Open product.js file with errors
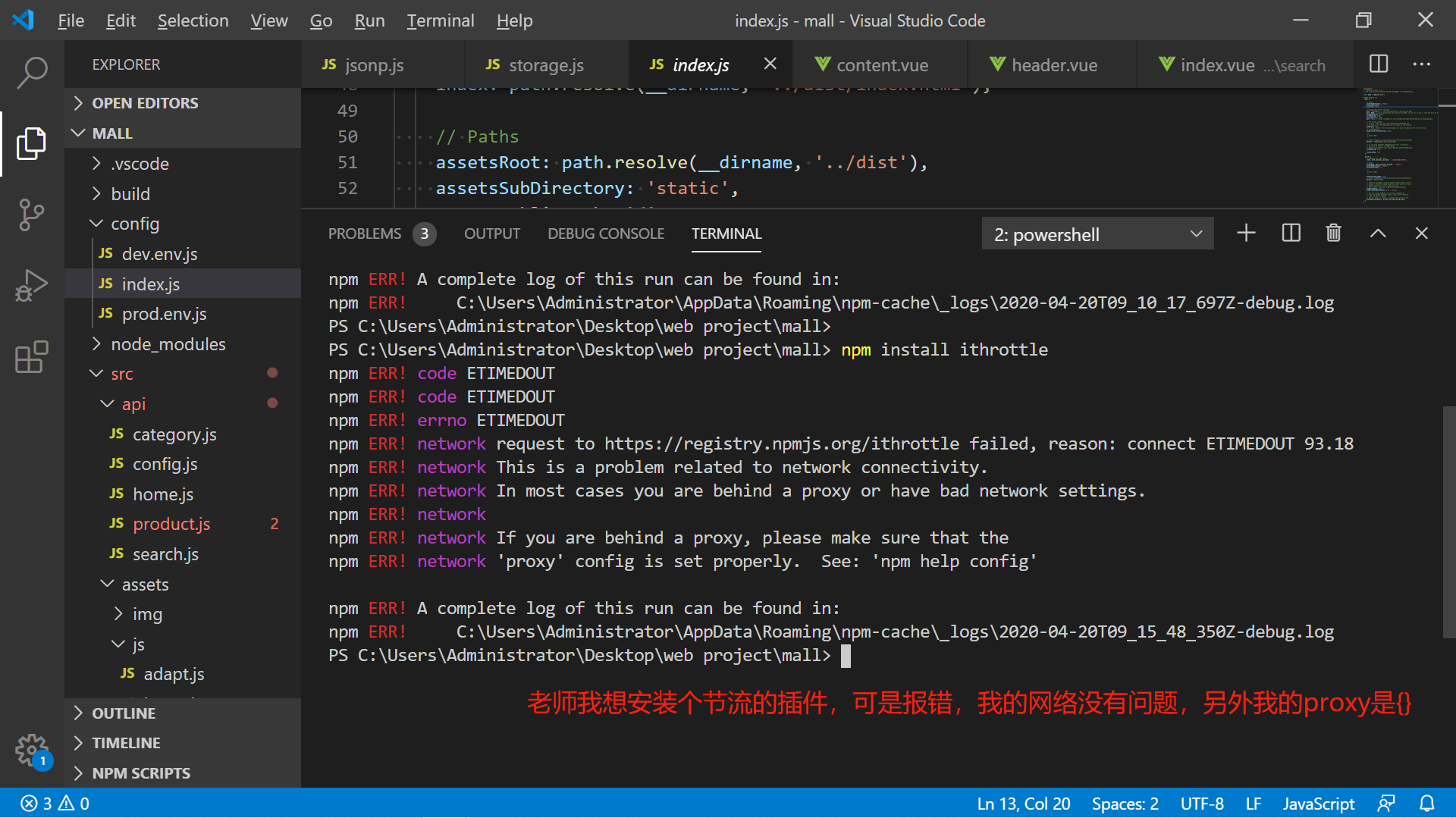The height and width of the screenshot is (818, 1456). (183, 524)
